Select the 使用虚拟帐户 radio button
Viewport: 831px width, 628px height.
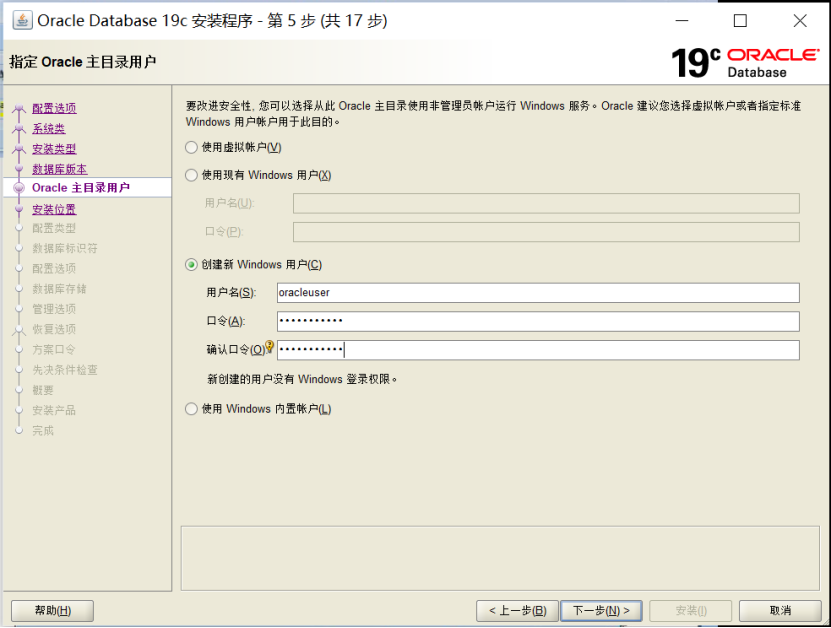[x=190, y=148]
